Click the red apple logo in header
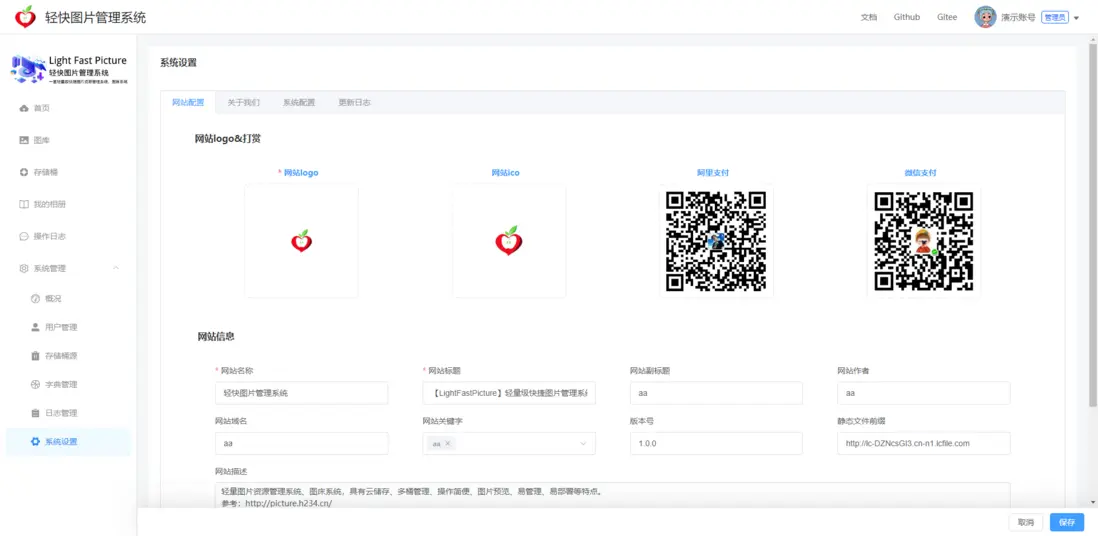 pyautogui.click(x=25, y=16)
